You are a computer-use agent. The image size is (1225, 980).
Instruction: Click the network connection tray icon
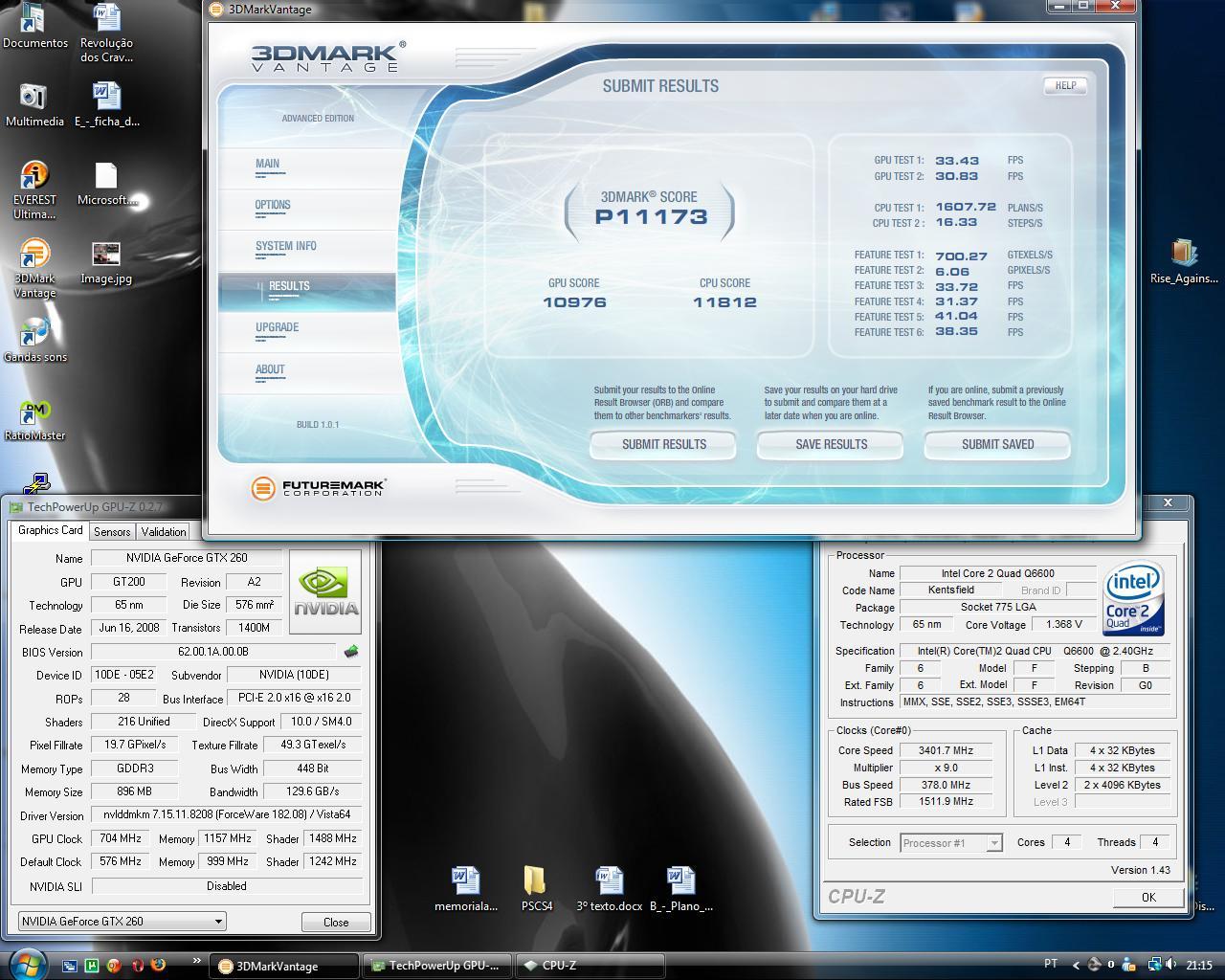(1155, 965)
